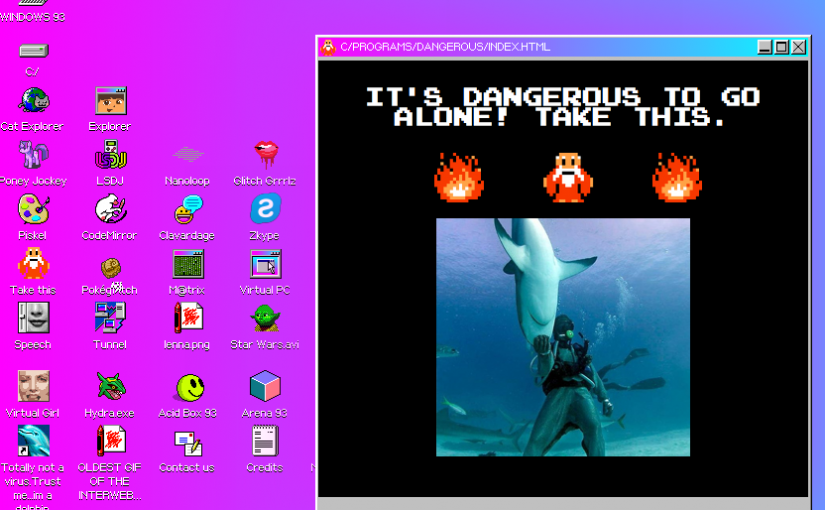Maximize the DANGEROUS window
This screenshot has width=825, height=510.
[781, 47]
